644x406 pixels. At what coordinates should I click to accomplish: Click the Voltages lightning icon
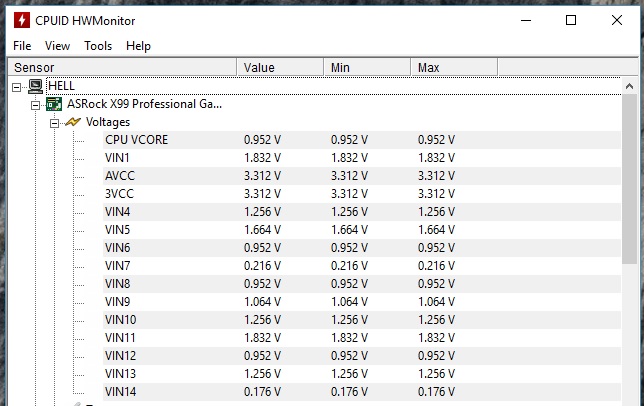pyautogui.click(x=73, y=122)
